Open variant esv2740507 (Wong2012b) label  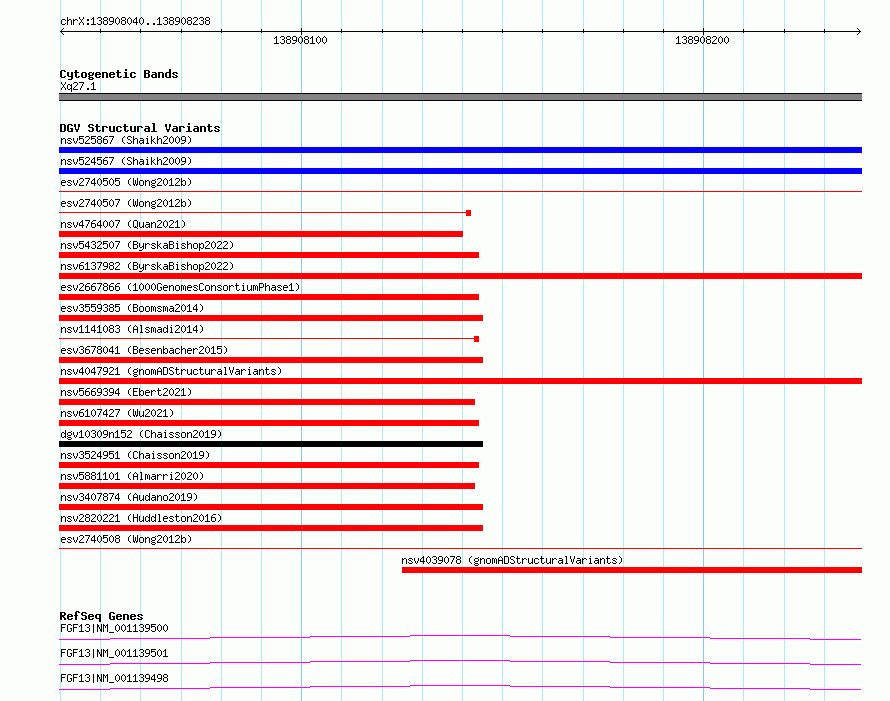[x=126, y=203]
